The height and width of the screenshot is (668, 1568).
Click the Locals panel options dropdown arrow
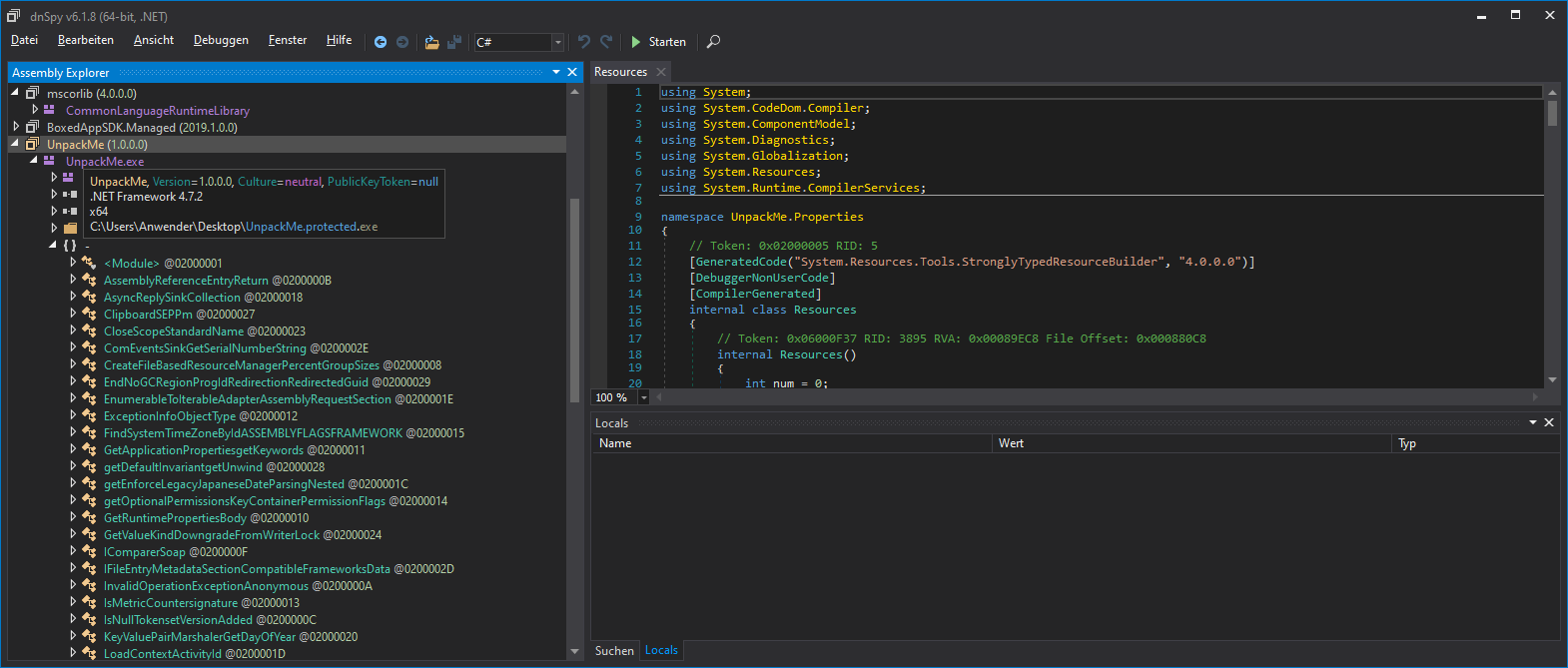[x=1533, y=422]
